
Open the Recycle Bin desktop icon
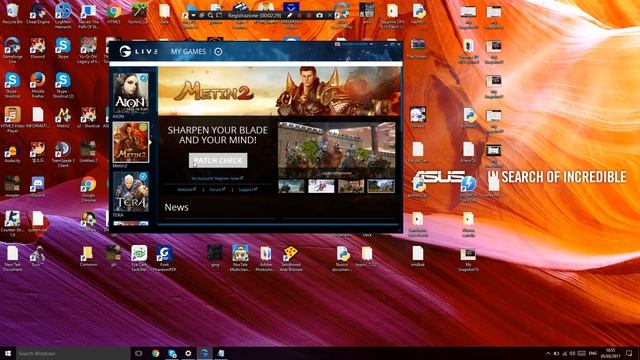(12, 13)
